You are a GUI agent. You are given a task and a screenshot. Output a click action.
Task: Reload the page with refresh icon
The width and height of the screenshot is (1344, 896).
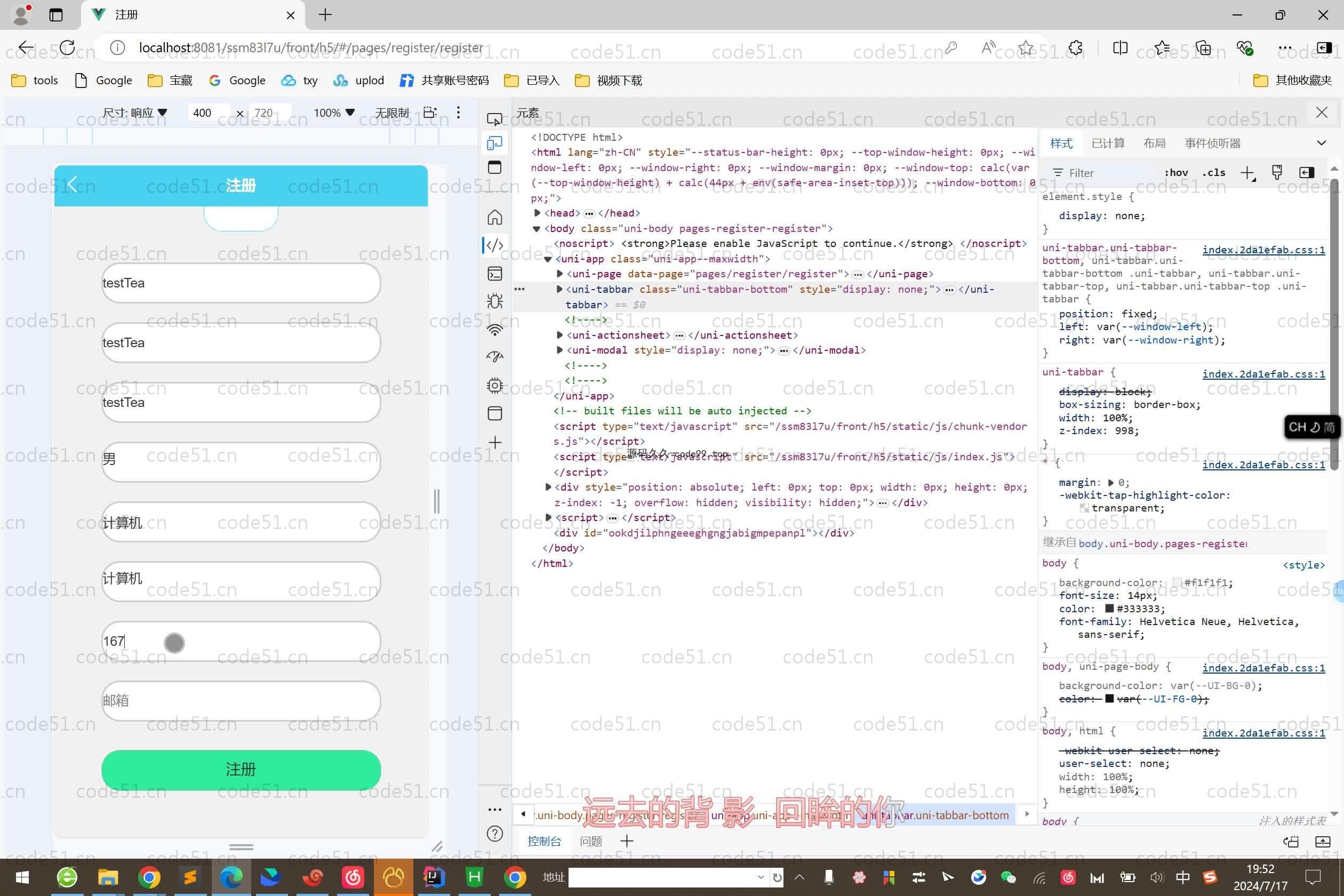(x=67, y=47)
